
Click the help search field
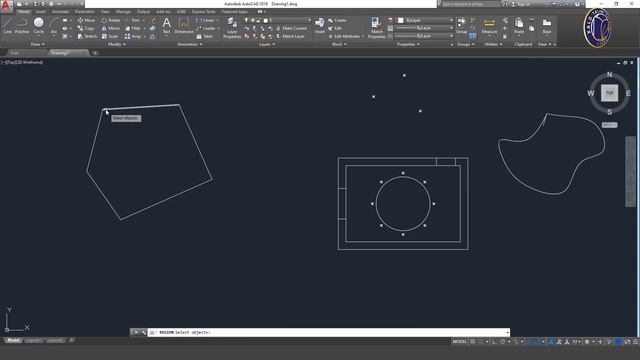[x=471, y=4]
